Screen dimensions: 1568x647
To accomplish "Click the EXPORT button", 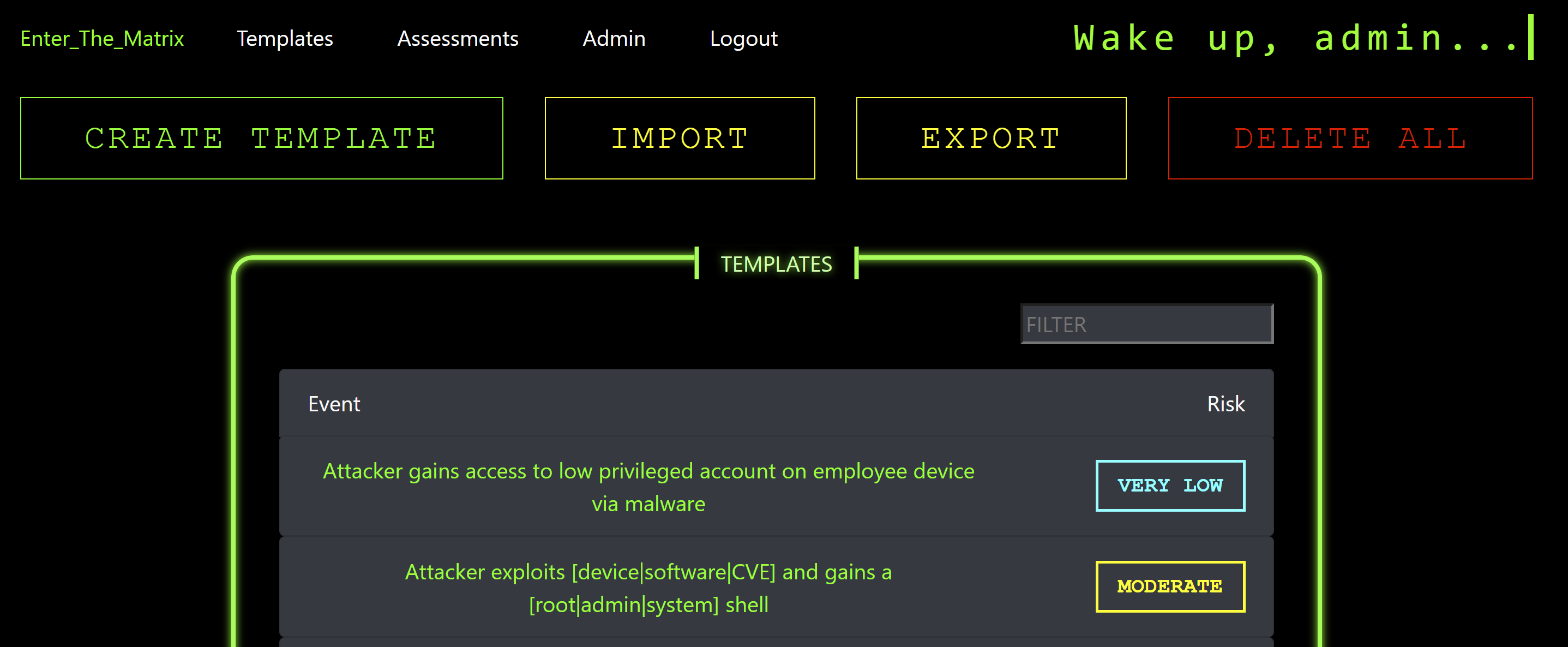I will click(989, 138).
